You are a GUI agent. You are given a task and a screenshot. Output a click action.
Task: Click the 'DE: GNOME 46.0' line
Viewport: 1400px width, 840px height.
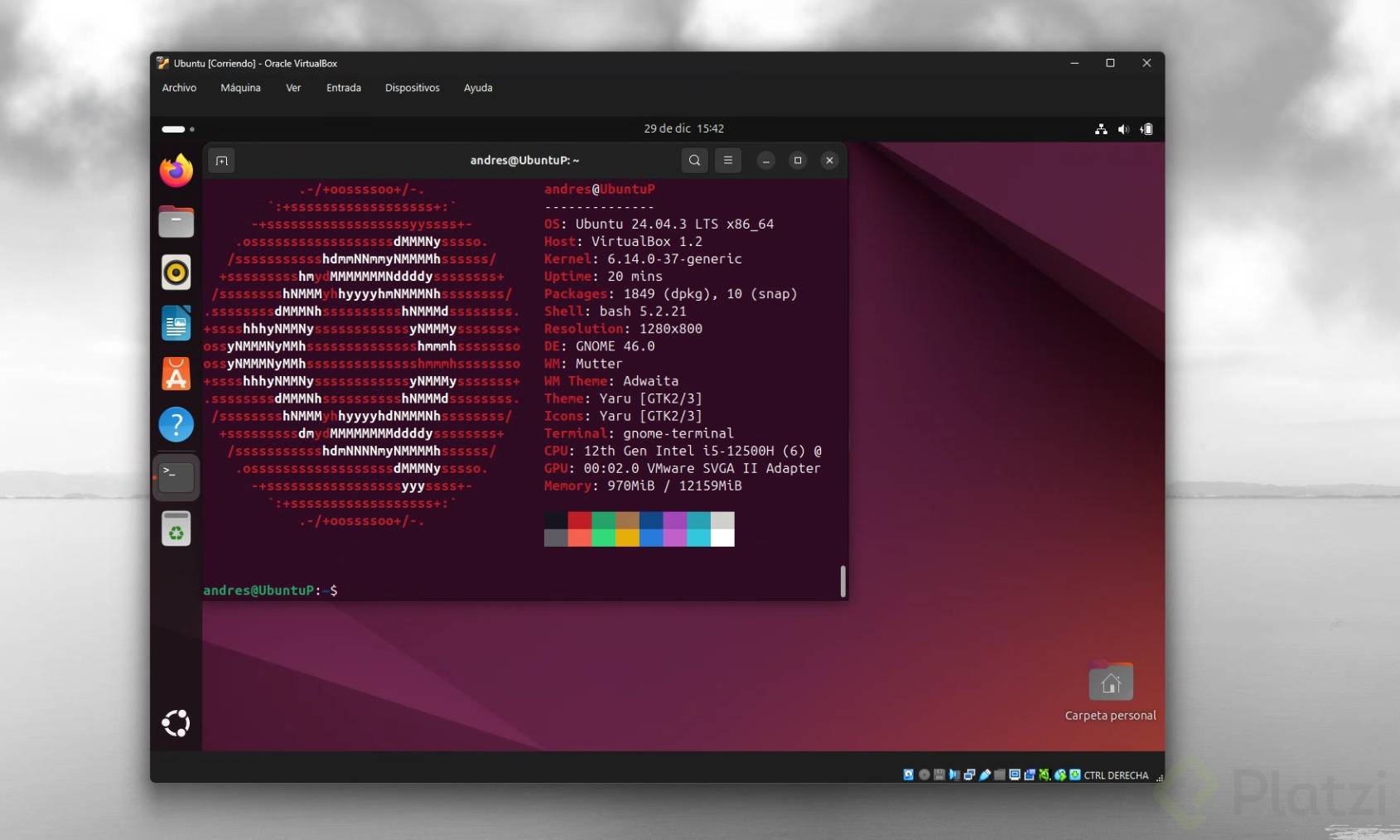(x=599, y=346)
